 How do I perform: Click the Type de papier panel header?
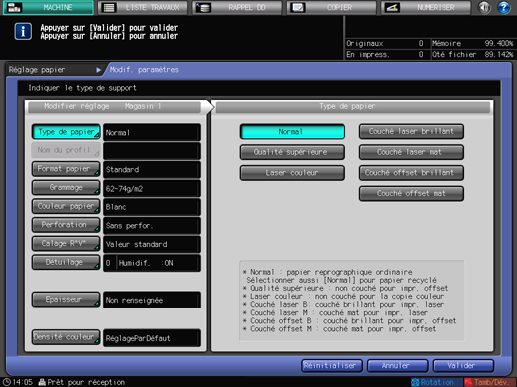[353, 107]
